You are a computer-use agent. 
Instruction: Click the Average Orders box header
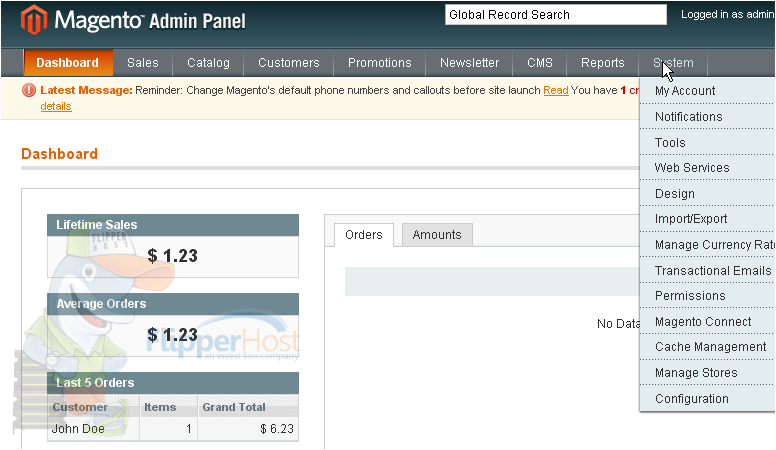(x=173, y=304)
